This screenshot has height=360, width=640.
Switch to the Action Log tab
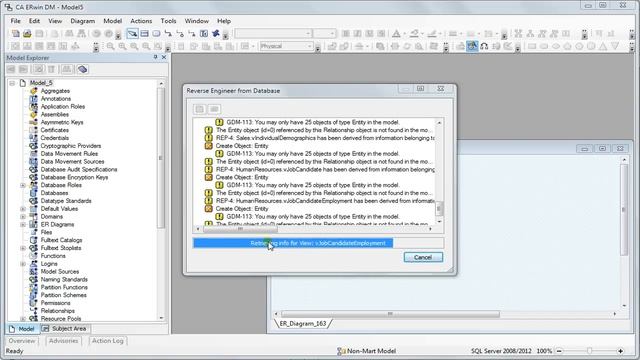tap(107, 340)
